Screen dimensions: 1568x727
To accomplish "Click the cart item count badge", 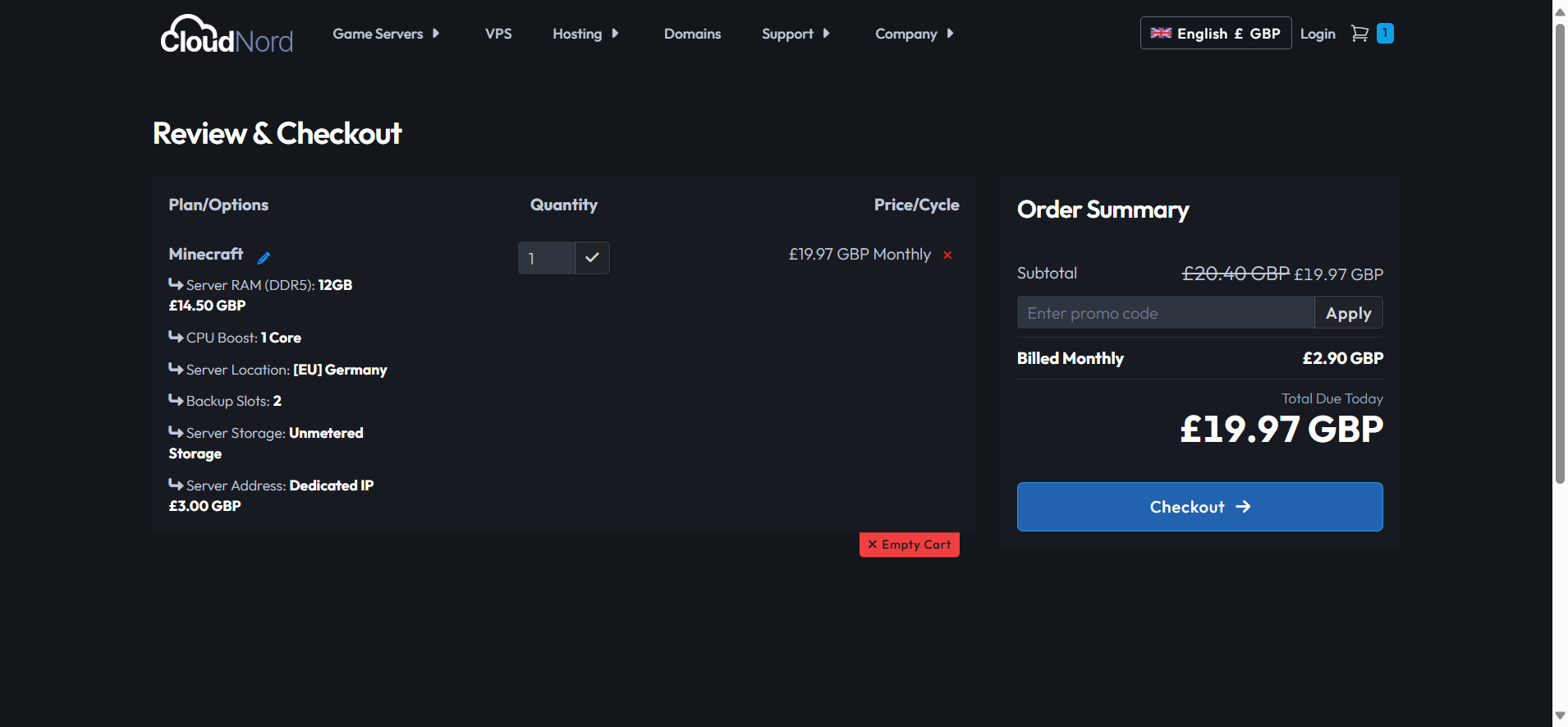I will (1385, 33).
